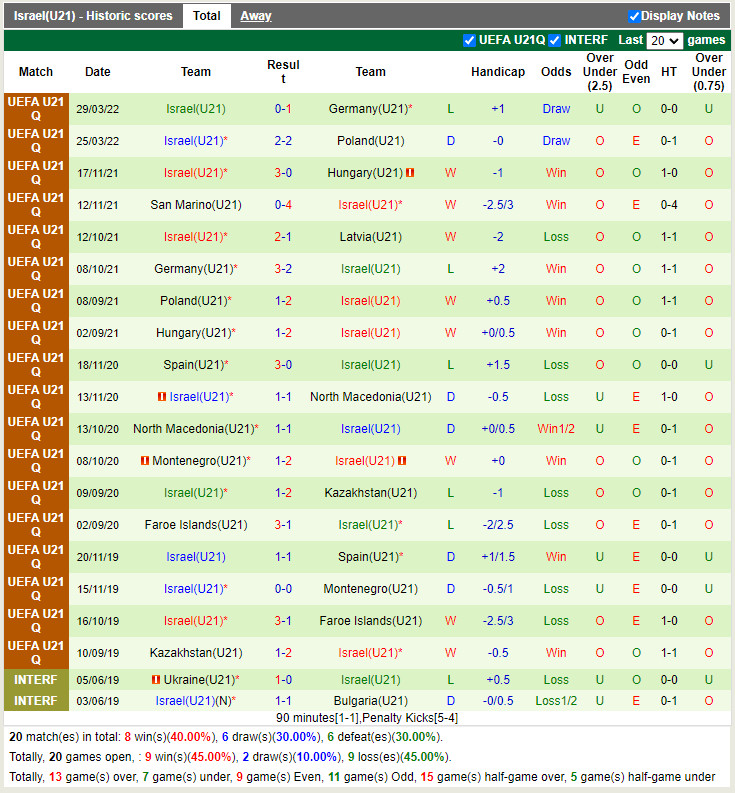735x793 pixels.
Task: Click the Handicap column header
Action: click(x=498, y=72)
